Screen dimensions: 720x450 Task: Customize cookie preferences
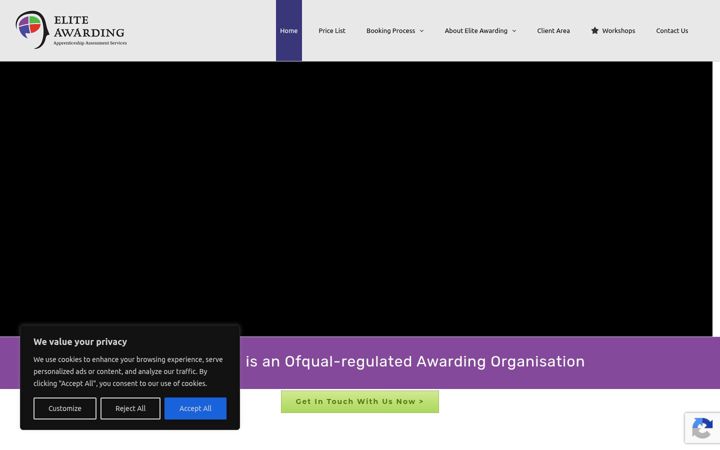point(65,408)
